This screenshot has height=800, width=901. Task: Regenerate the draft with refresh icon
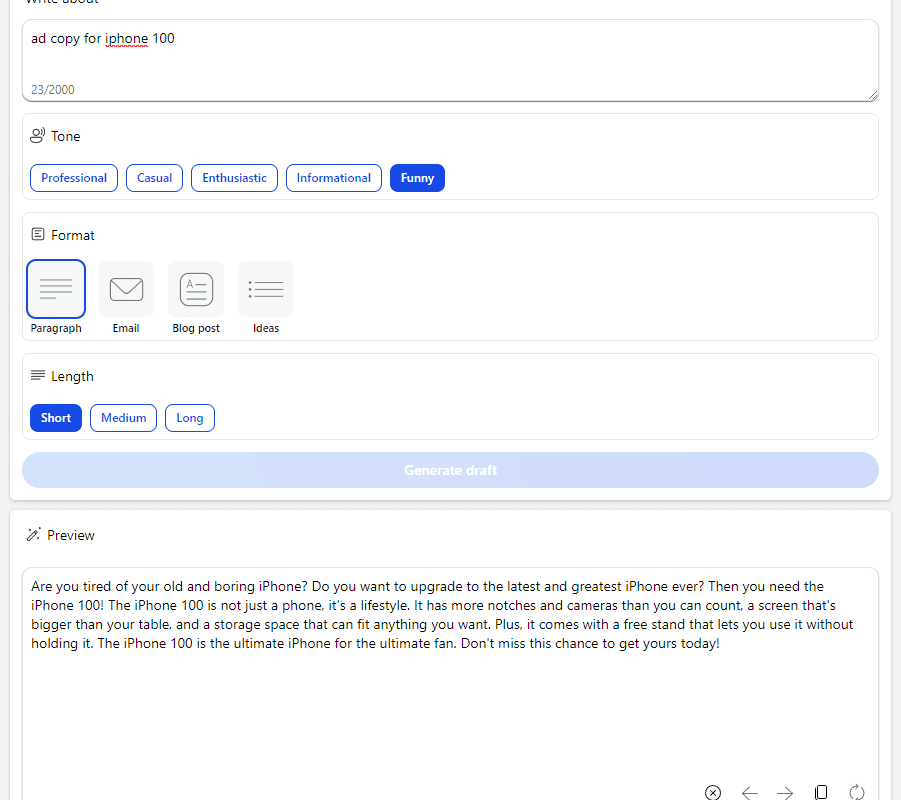(x=857, y=793)
